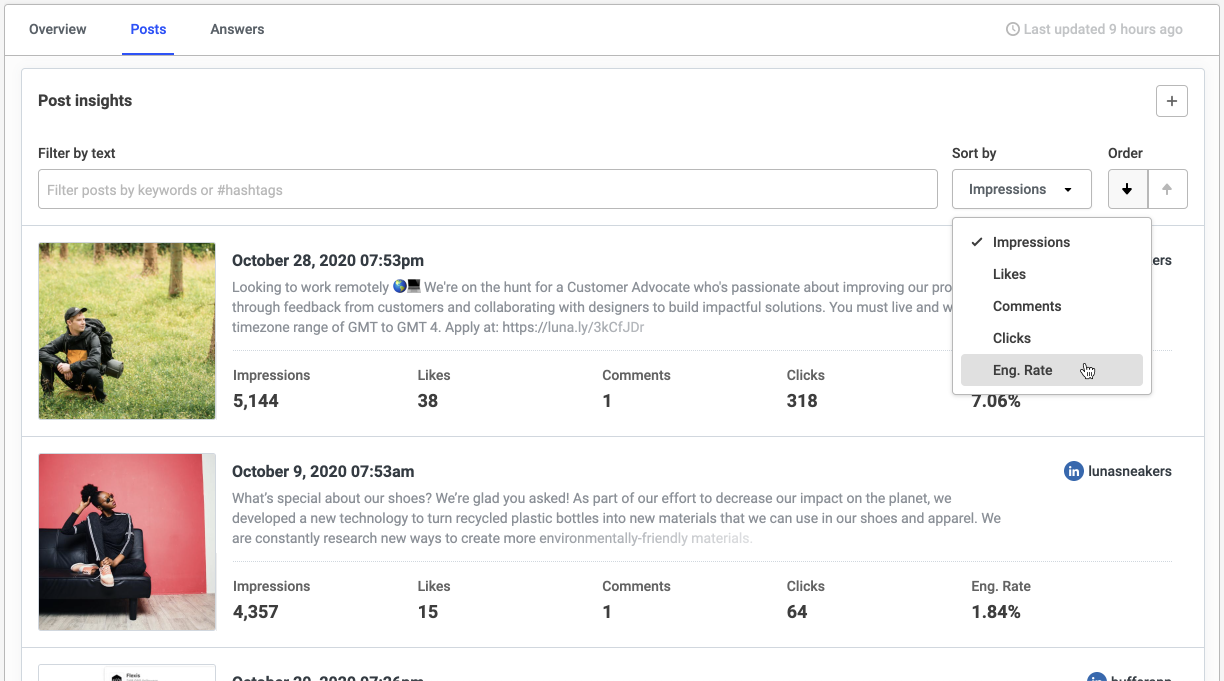The height and width of the screenshot is (681, 1224).
Task: Switch to the Overview tab
Action: (57, 29)
